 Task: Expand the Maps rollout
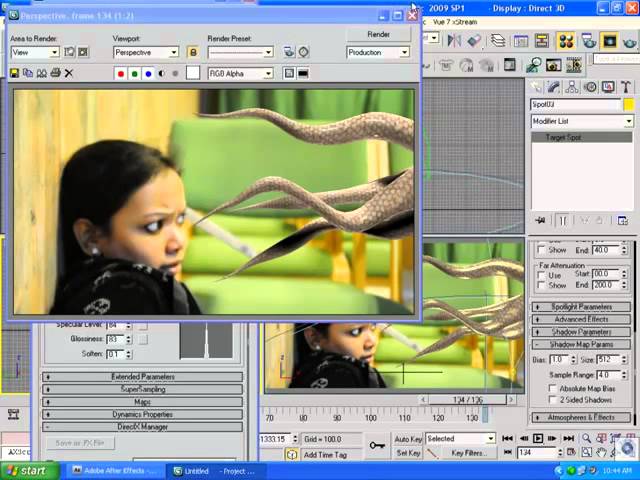tap(142, 402)
